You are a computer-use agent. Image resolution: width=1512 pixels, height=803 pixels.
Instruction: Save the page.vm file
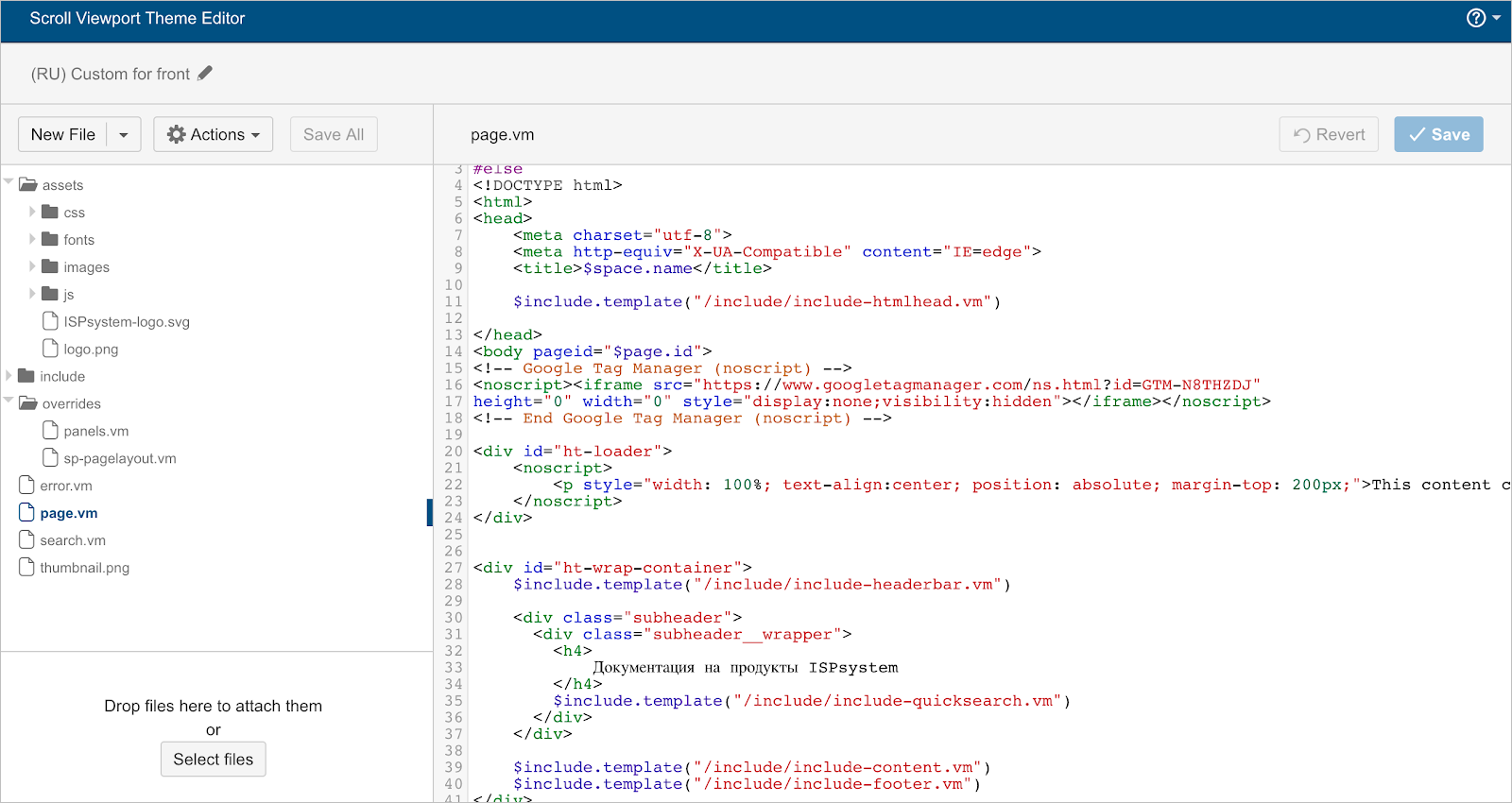tap(1438, 134)
